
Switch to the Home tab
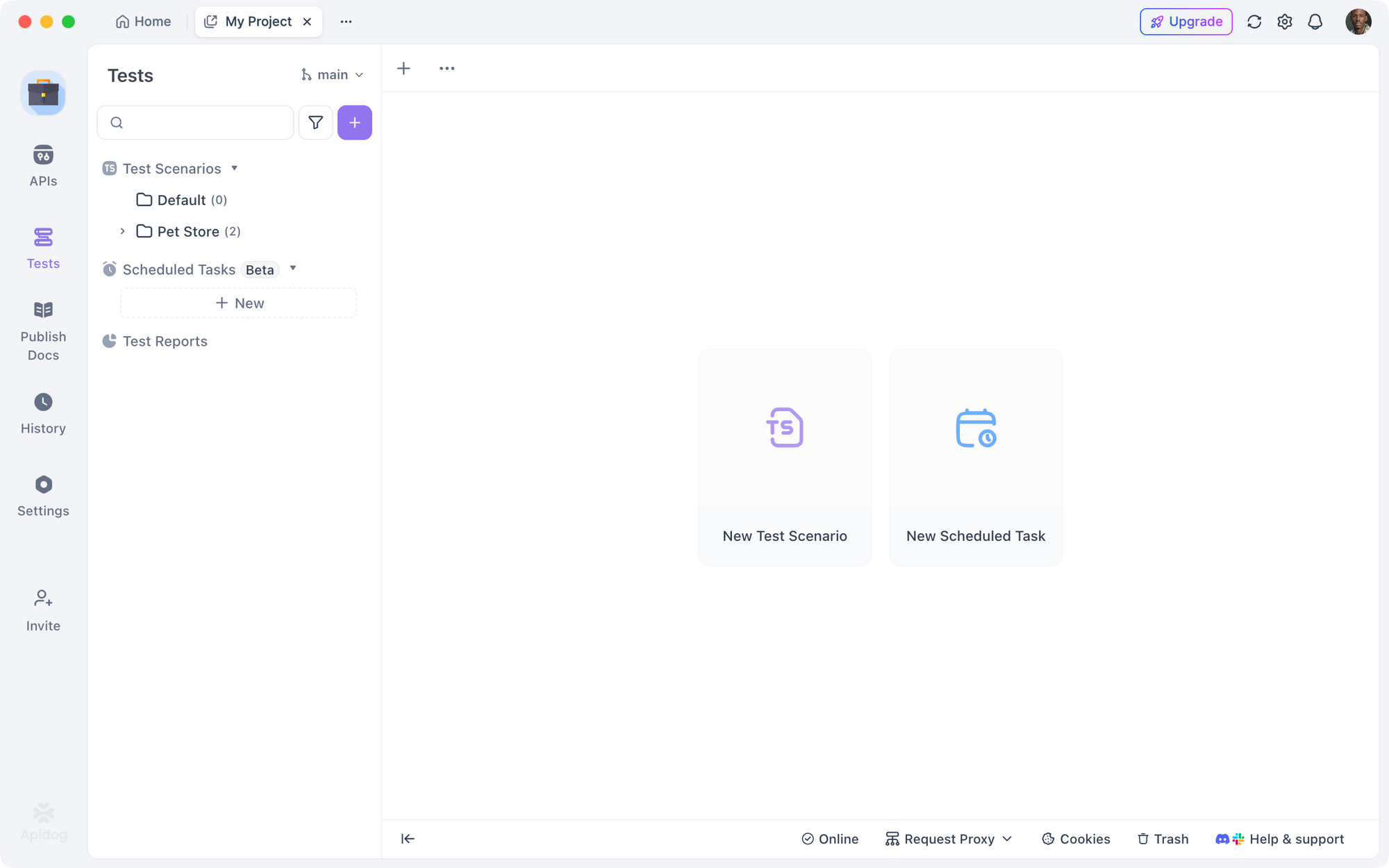click(143, 22)
